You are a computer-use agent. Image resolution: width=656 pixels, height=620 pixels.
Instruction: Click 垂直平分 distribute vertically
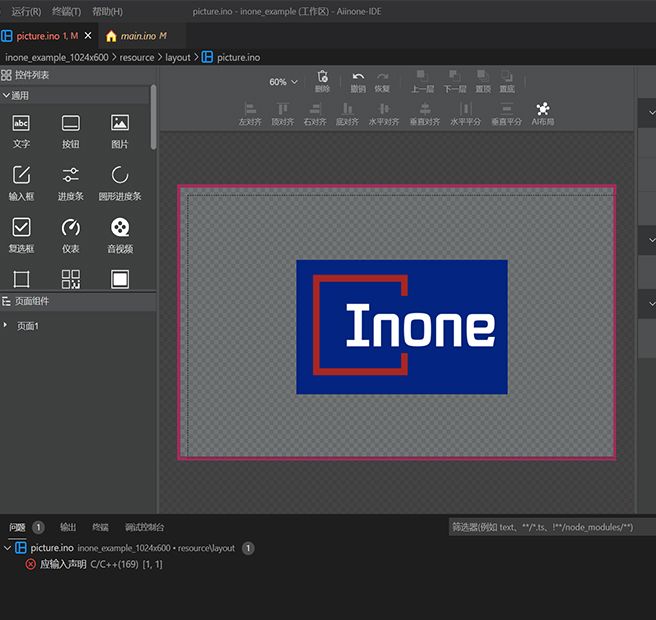click(506, 114)
